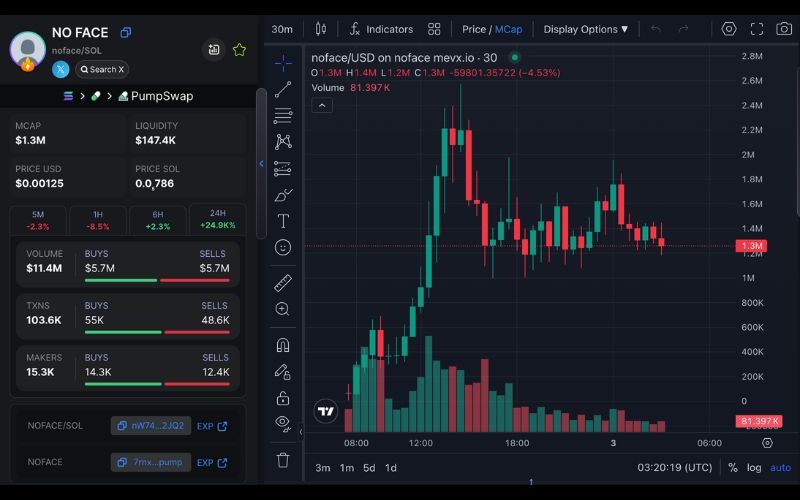Click the volume buys/sells ratio bar

[157, 280]
